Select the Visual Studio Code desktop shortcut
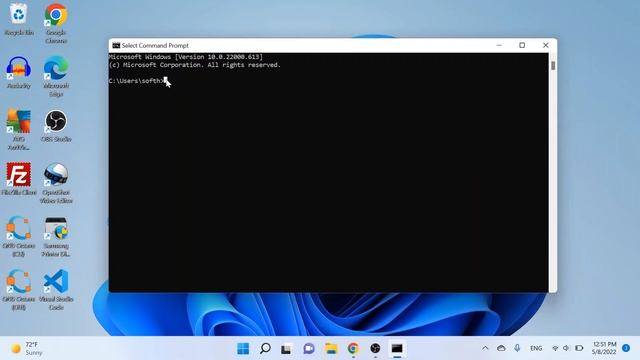The image size is (640, 360). click(56, 290)
